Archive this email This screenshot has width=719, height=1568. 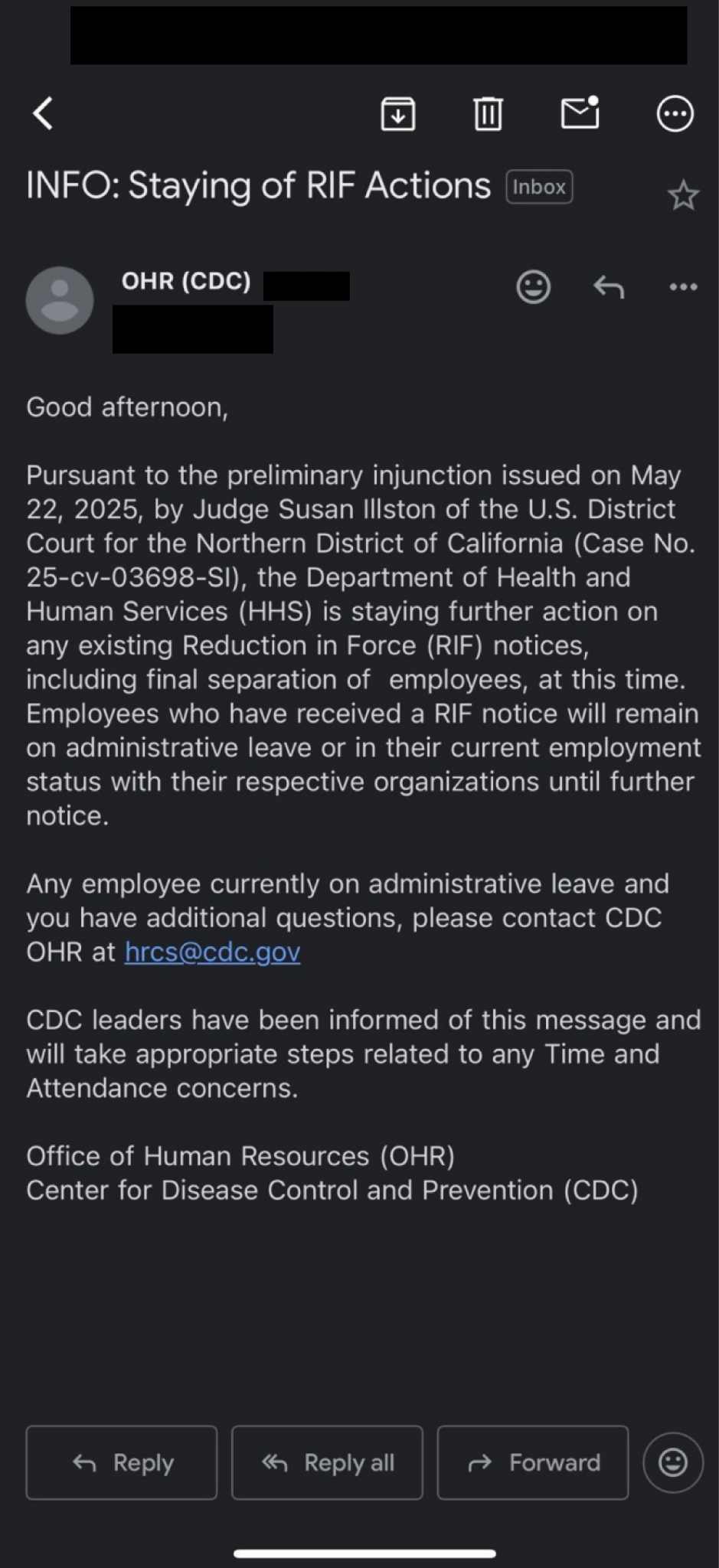tap(397, 114)
